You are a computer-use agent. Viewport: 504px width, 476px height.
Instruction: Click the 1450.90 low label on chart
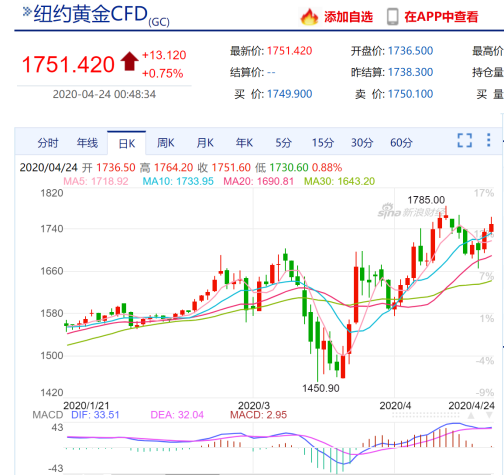point(321,388)
